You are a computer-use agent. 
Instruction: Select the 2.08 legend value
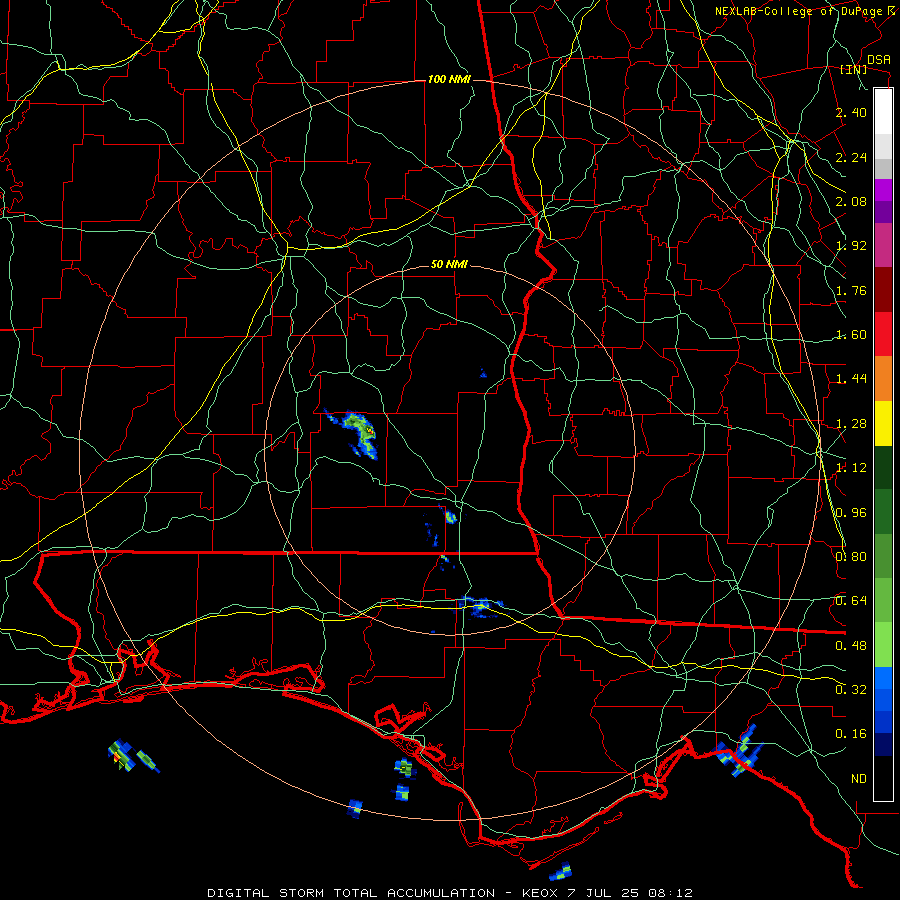(x=851, y=201)
